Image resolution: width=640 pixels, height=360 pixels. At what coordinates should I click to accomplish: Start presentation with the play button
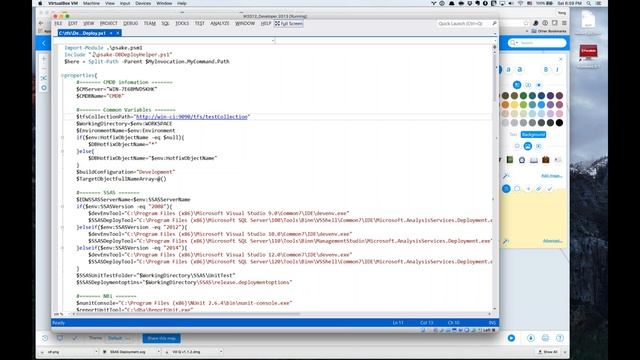click(x=511, y=338)
